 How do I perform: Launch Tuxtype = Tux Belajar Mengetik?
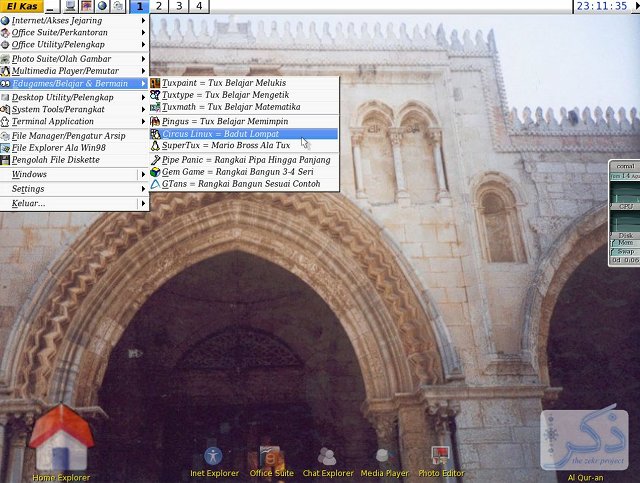(x=244, y=95)
